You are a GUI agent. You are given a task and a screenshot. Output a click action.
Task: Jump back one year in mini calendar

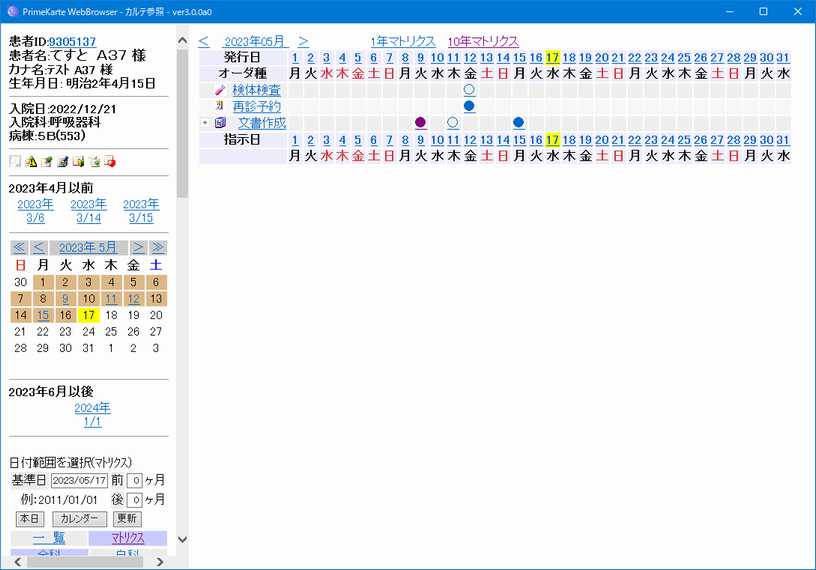(x=19, y=247)
